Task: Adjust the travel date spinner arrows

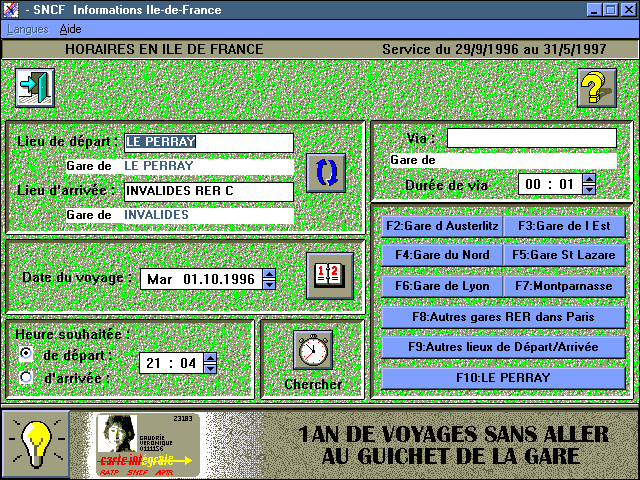Action: (x=269, y=279)
